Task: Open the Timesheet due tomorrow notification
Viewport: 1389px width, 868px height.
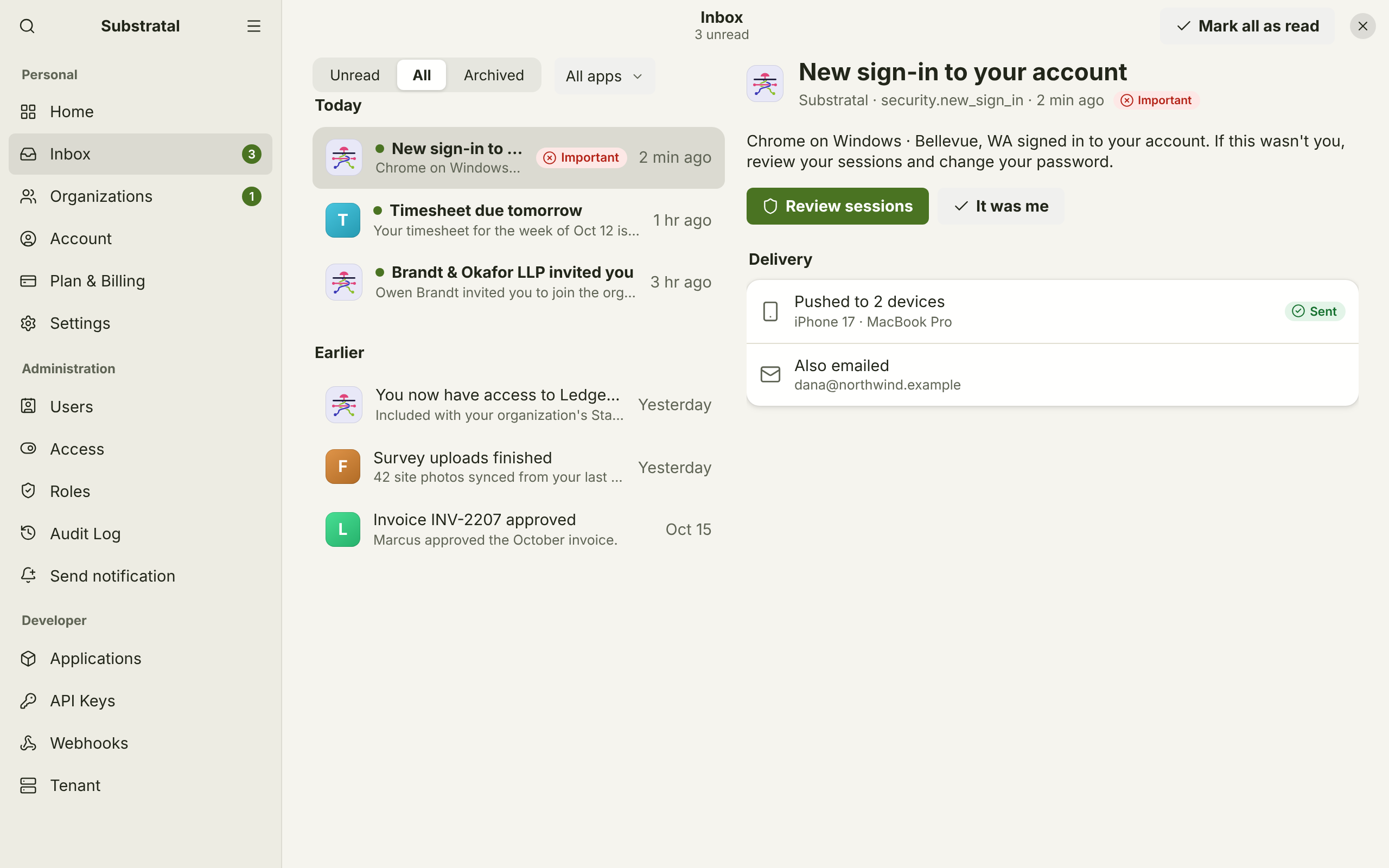Action: (x=518, y=220)
